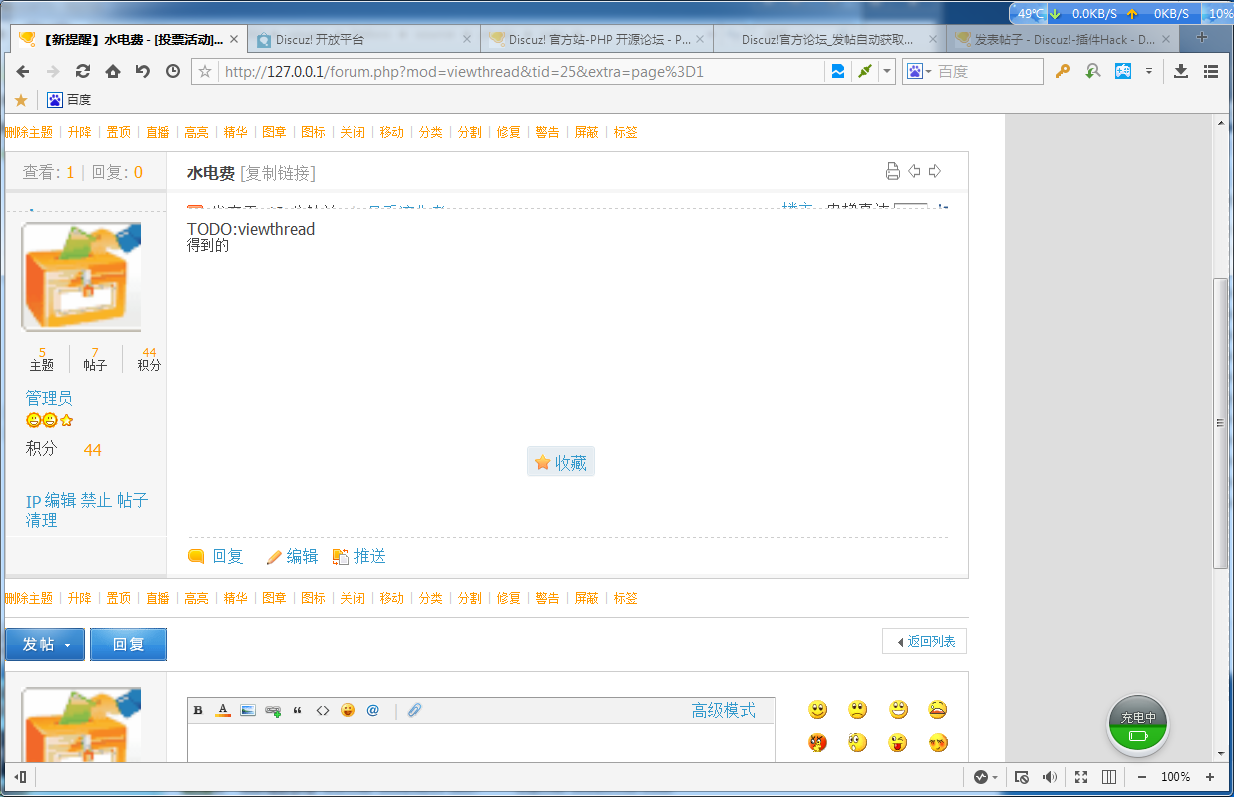The image size is (1234, 797).
Task: Mute the speaker icon in status bar
Action: [1050, 777]
